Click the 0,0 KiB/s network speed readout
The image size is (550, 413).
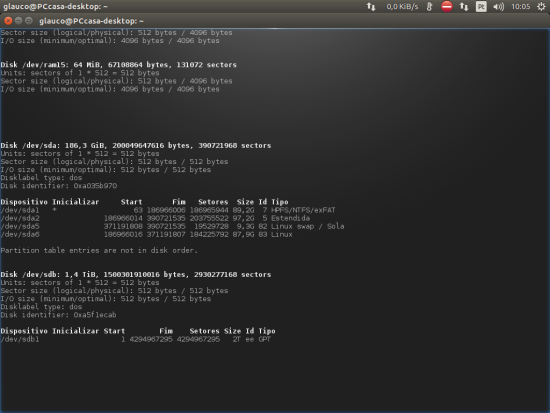click(x=402, y=6)
